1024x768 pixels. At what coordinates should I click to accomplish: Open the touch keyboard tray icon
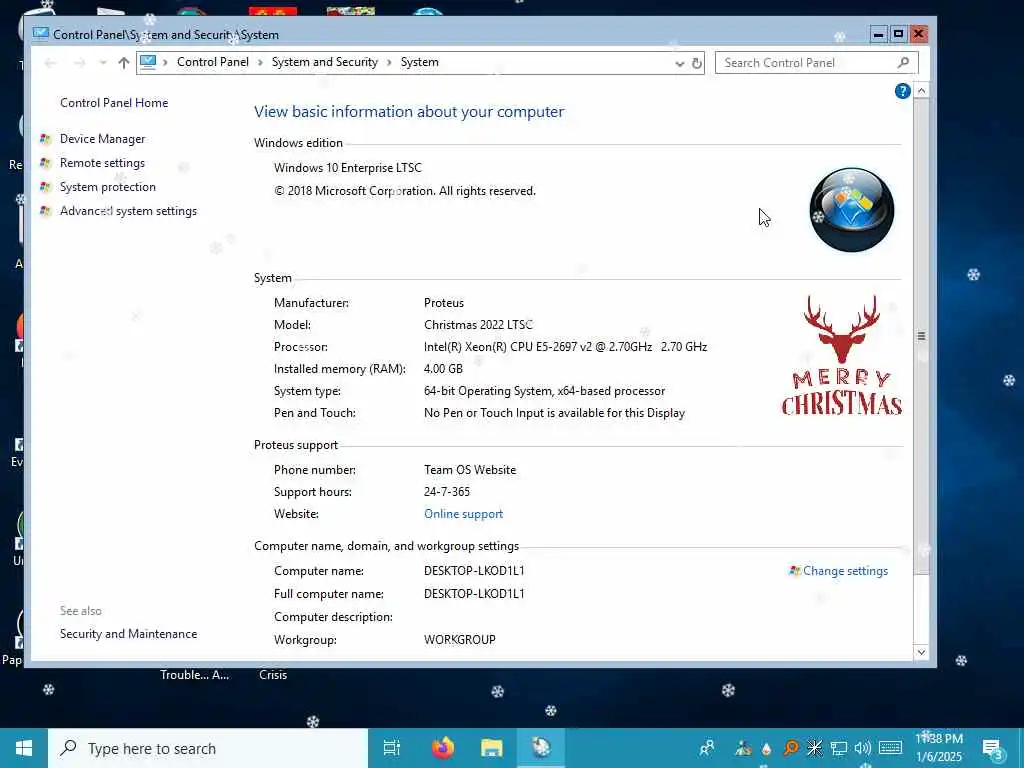point(890,748)
